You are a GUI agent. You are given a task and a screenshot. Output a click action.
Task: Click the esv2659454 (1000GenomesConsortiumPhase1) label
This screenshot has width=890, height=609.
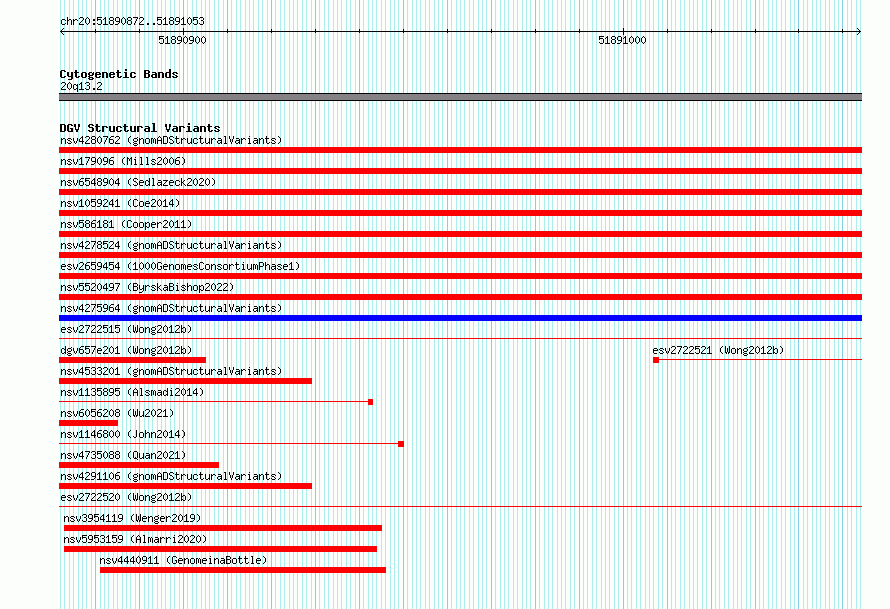[180, 266]
